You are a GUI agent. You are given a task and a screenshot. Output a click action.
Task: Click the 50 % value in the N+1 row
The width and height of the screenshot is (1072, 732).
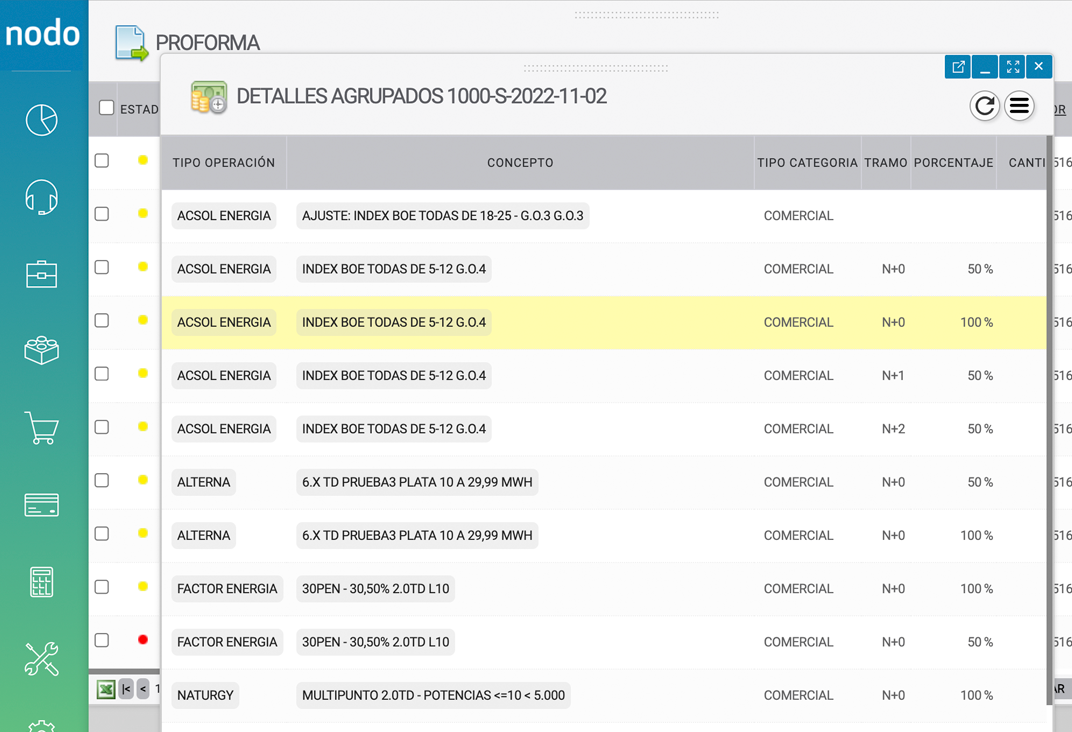tap(980, 376)
